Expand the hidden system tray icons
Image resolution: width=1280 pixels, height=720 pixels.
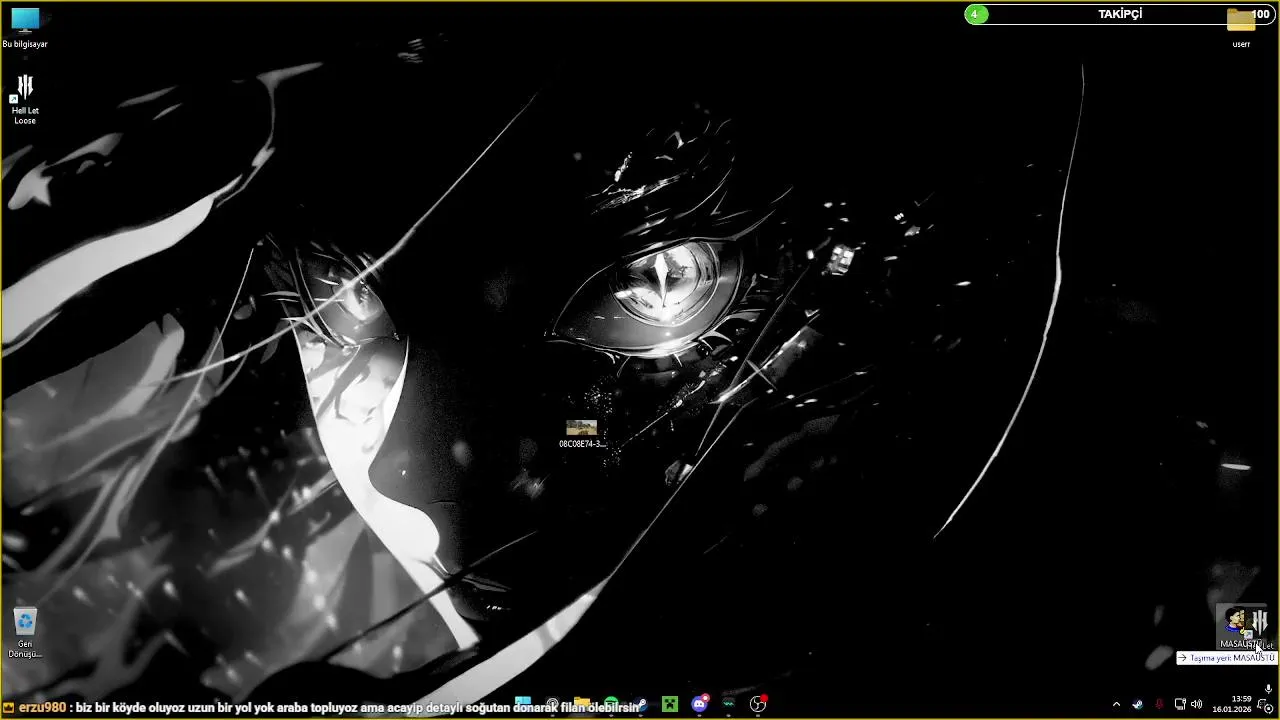(x=1116, y=704)
